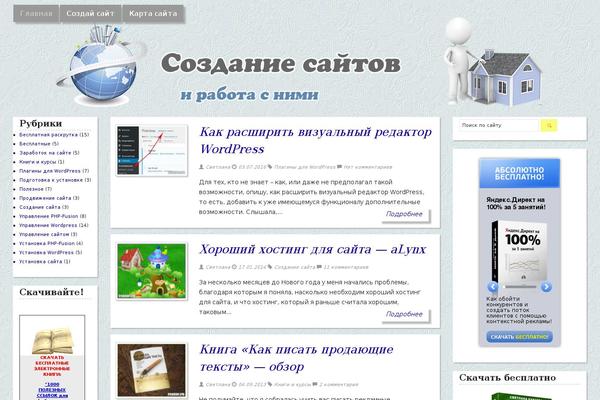Screen dimensions: 600x400
Task: Open the Главная menu item
Action: point(36,14)
